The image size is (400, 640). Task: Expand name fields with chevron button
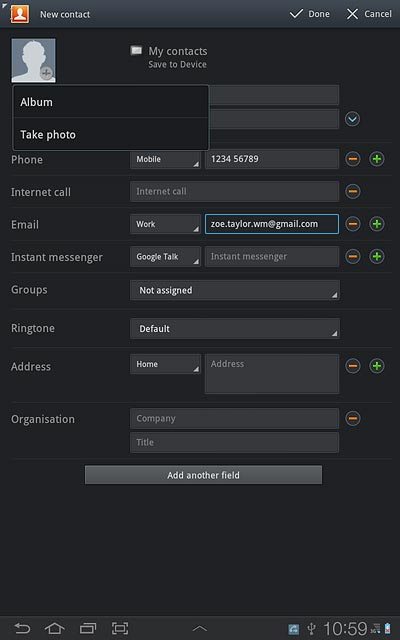353,119
